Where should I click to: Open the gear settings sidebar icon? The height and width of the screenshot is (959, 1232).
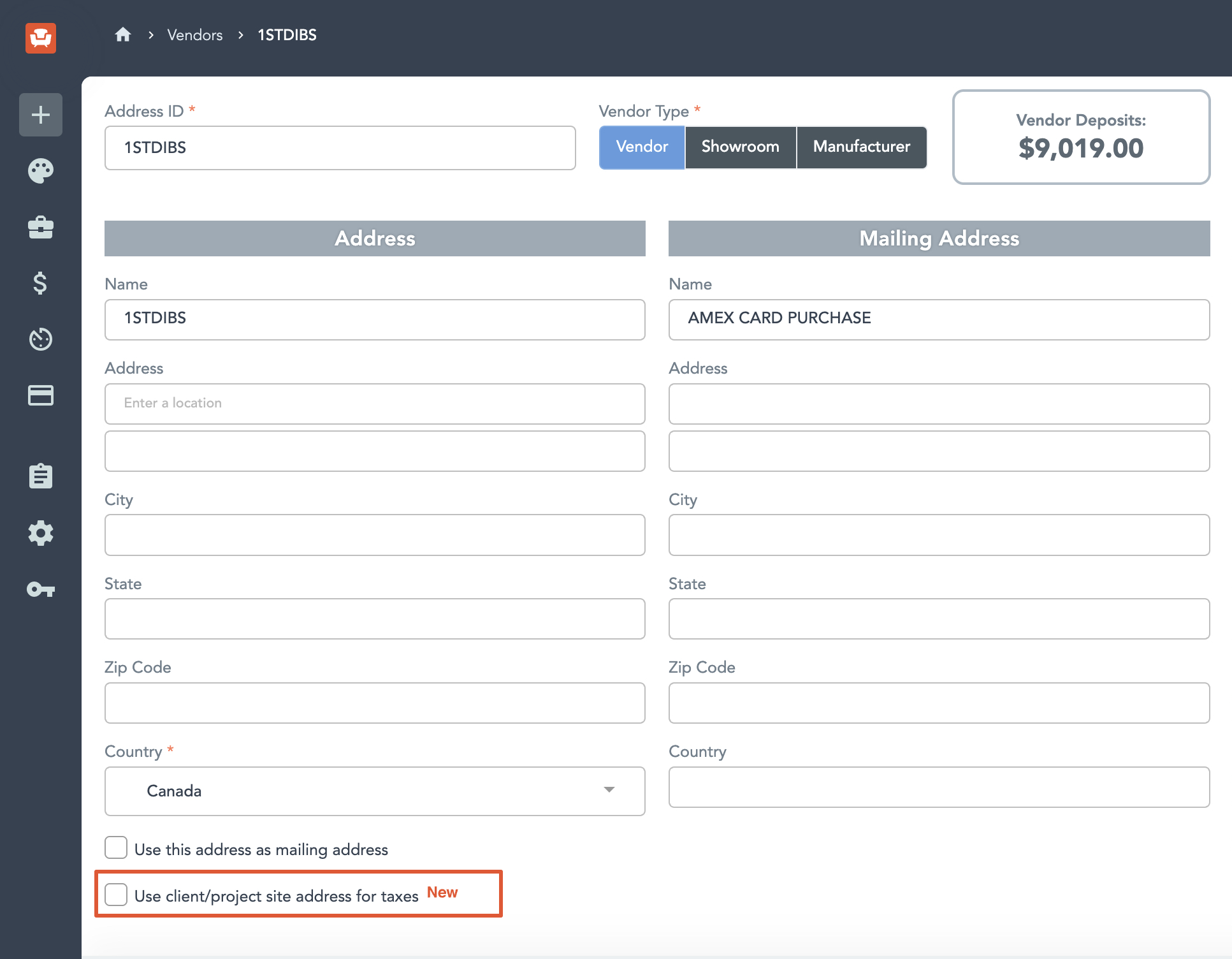pos(41,533)
